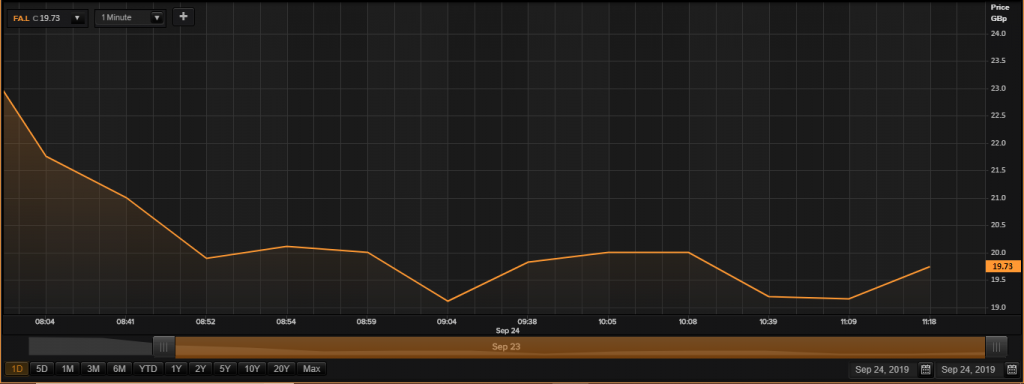Image resolution: width=1024 pixels, height=384 pixels.
Task: Click the Price GBp axis header
Action: point(1000,12)
